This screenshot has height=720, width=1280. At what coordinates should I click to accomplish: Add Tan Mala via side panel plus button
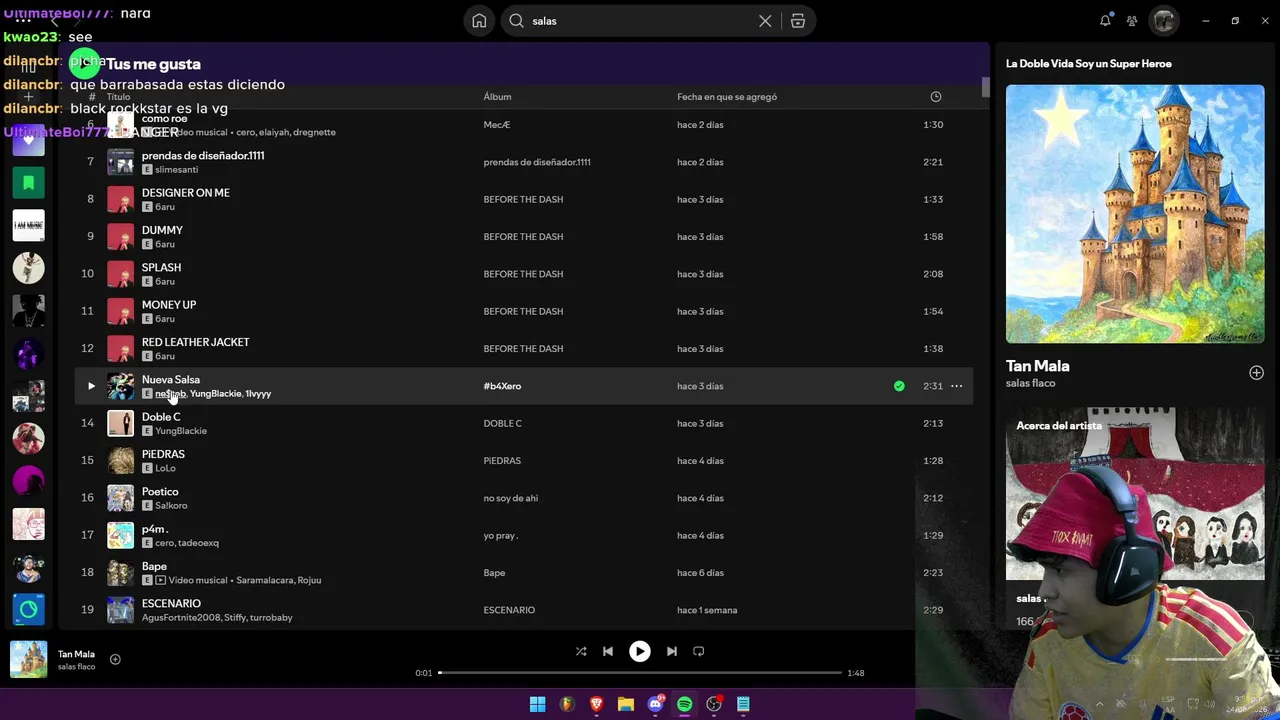[1256, 373]
